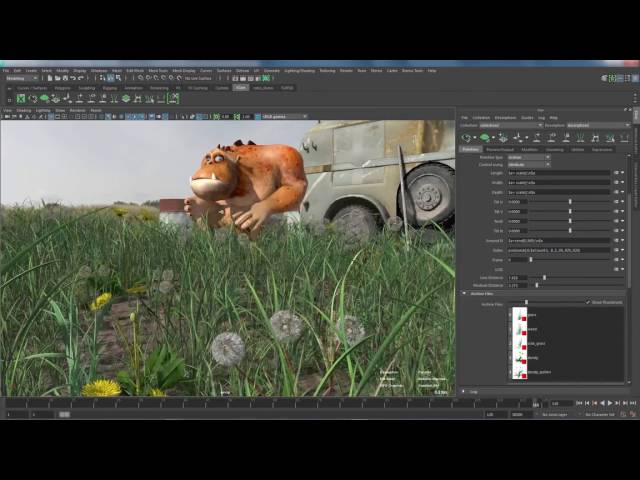Viewport: 640px width, 480px height.
Task: Toggle the first snap magnet icon
Action: click(140, 78)
